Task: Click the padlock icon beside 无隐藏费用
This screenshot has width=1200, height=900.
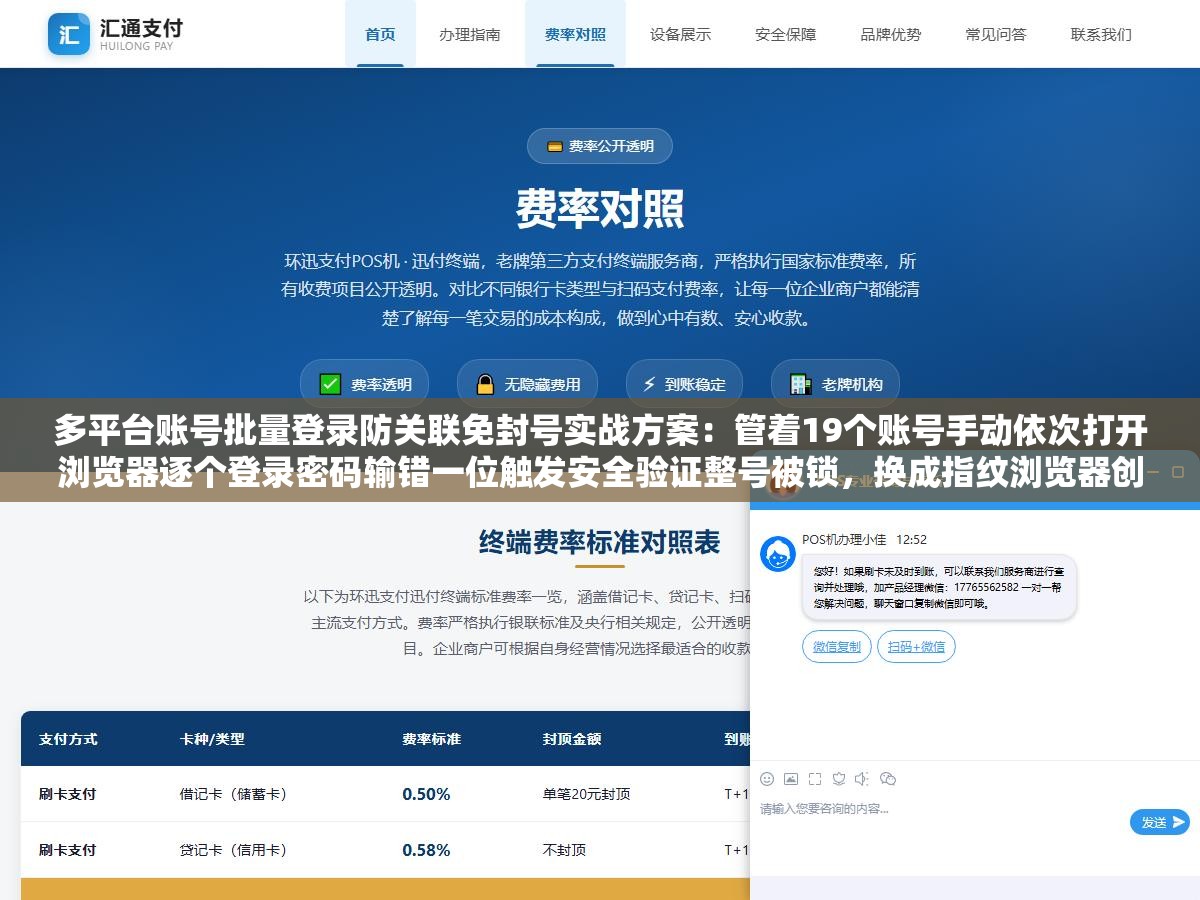Action: point(485,384)
